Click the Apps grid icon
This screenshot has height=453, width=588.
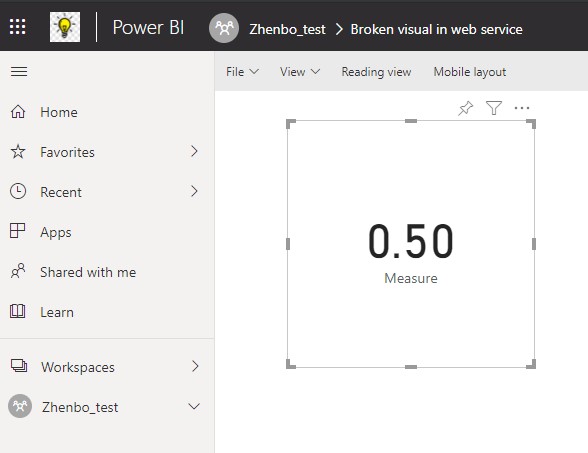(18, 231)
